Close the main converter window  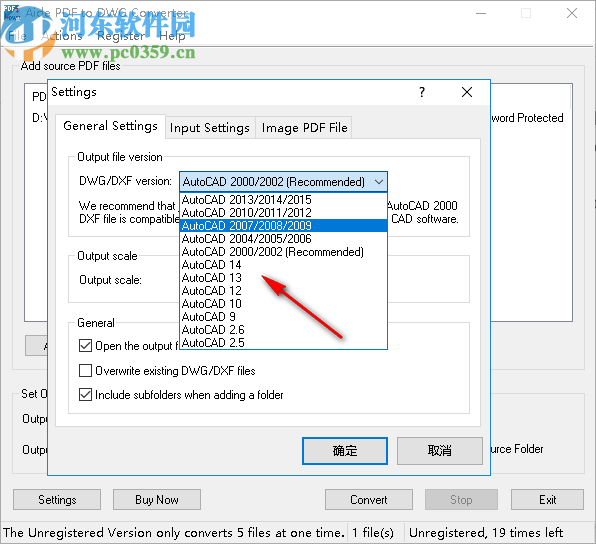tap(572, 13)
